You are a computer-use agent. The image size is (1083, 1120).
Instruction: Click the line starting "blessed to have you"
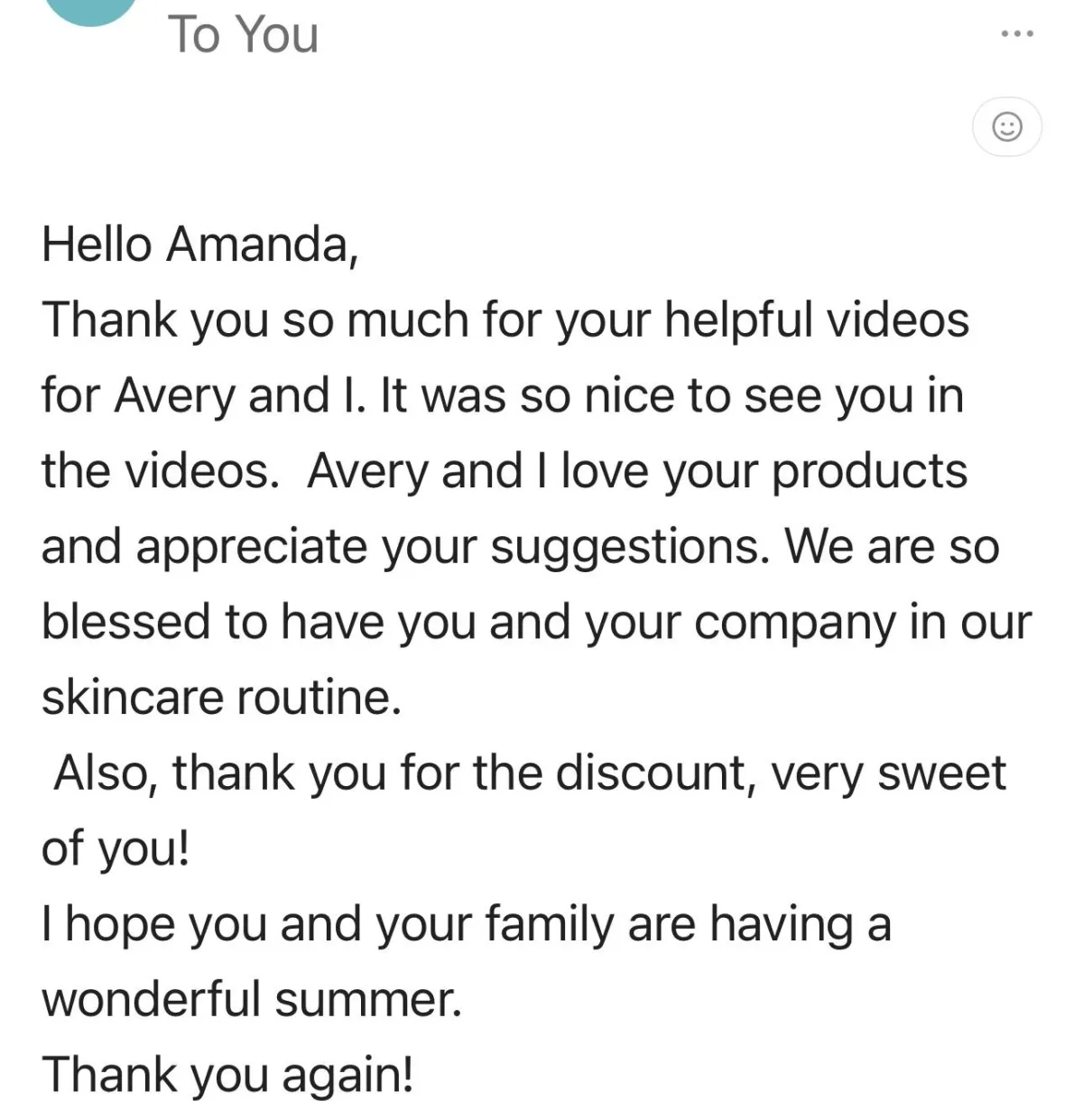535,622
